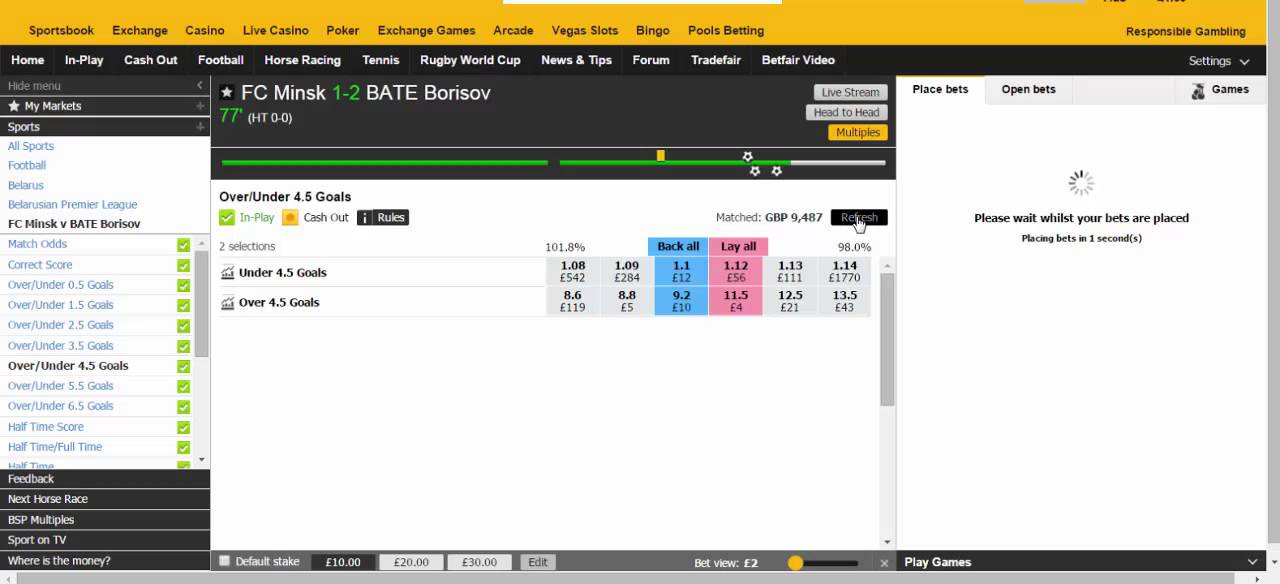Toggle Over/Under 5.5 Goals checkbox

pyautogui.click(x=183, y=386)
